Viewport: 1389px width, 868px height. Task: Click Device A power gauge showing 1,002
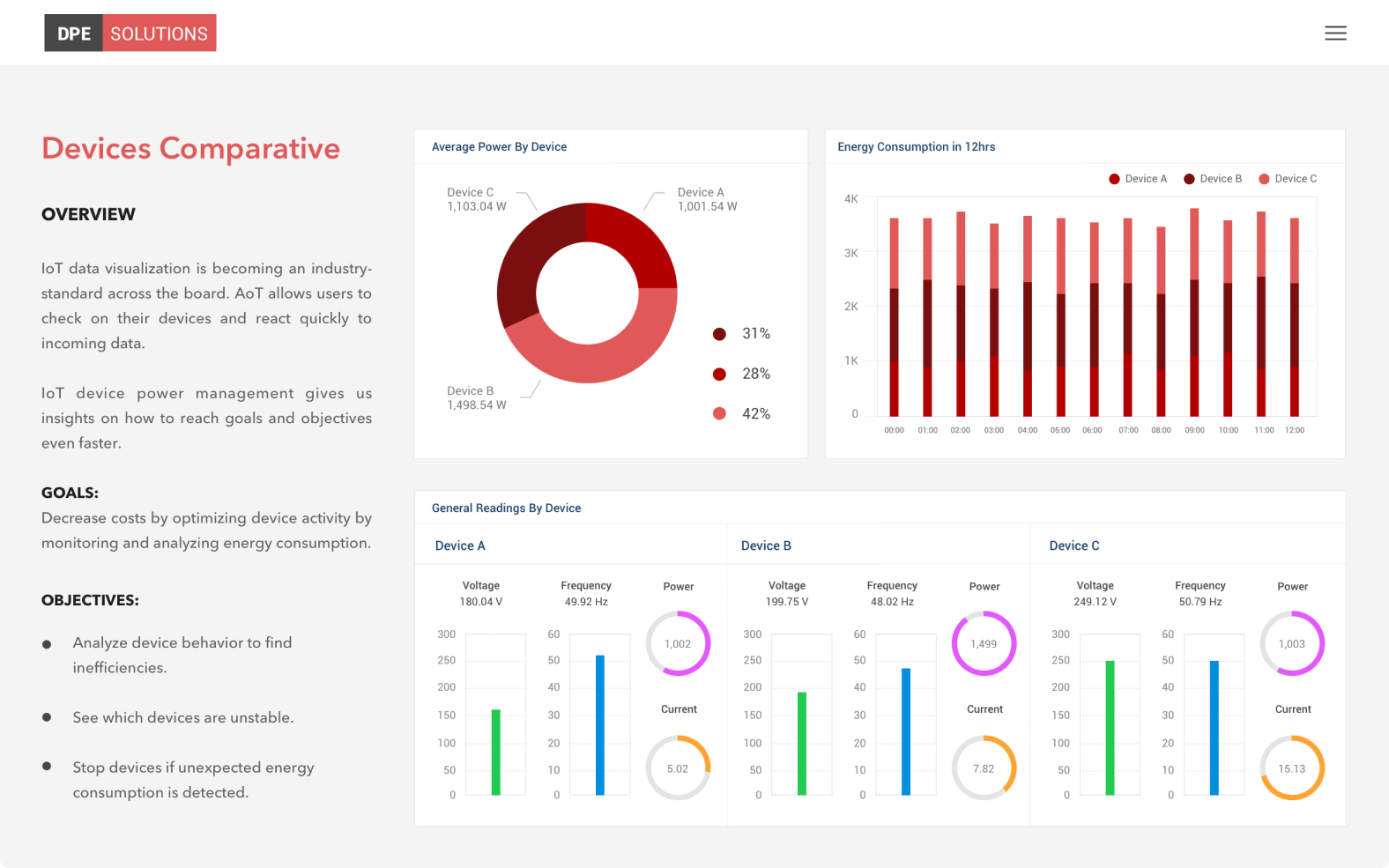[678, 643]
